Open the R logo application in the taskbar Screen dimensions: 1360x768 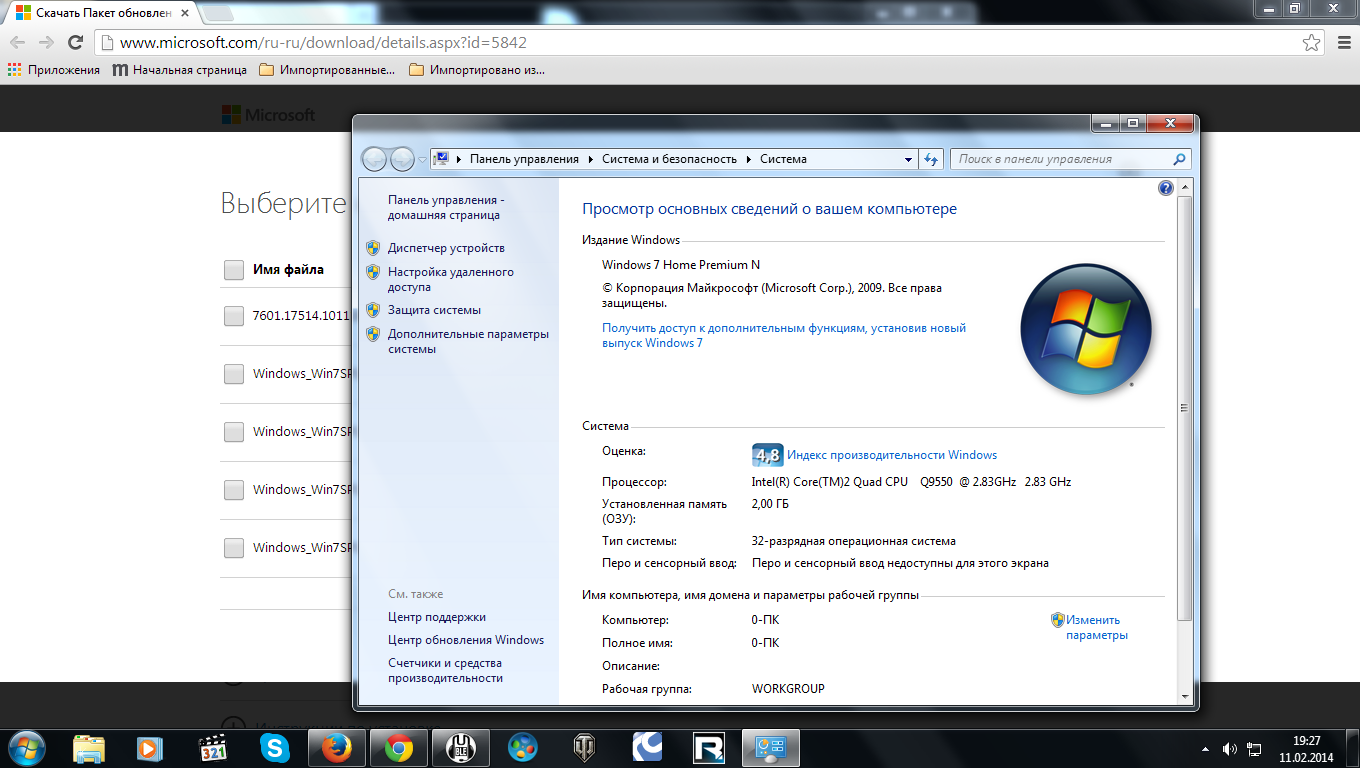(709, 748)
